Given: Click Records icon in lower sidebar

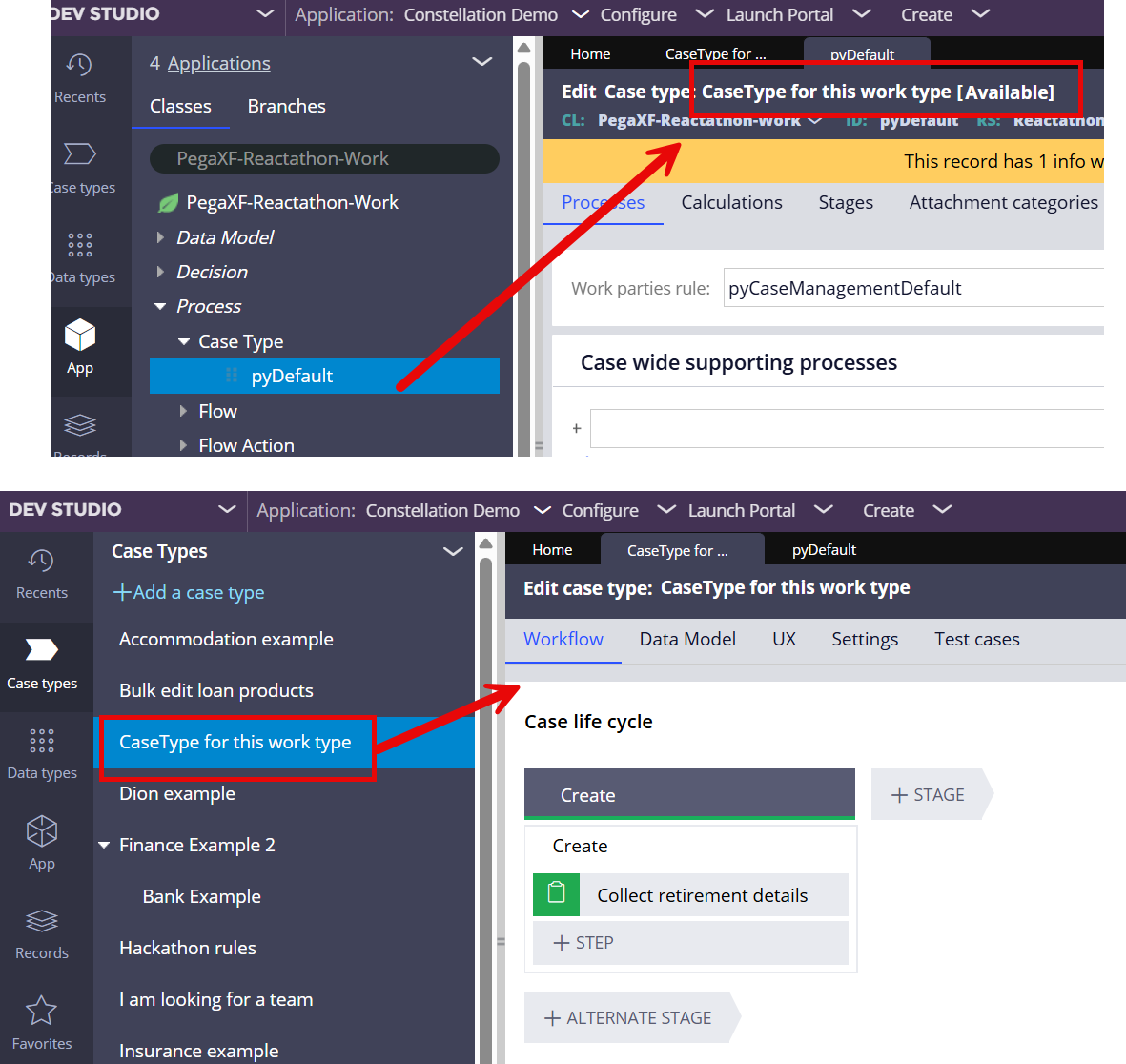Looking at the screenshot, I should [41, 922].
